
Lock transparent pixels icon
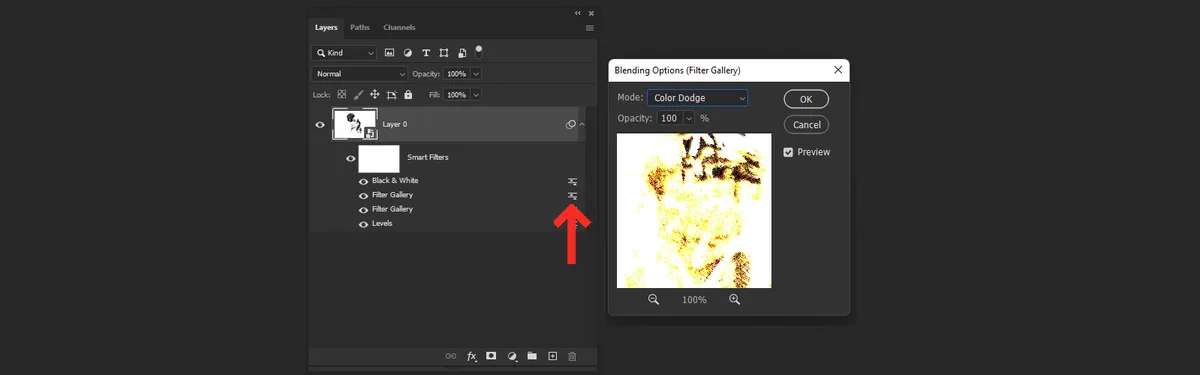tap(341, 95)
